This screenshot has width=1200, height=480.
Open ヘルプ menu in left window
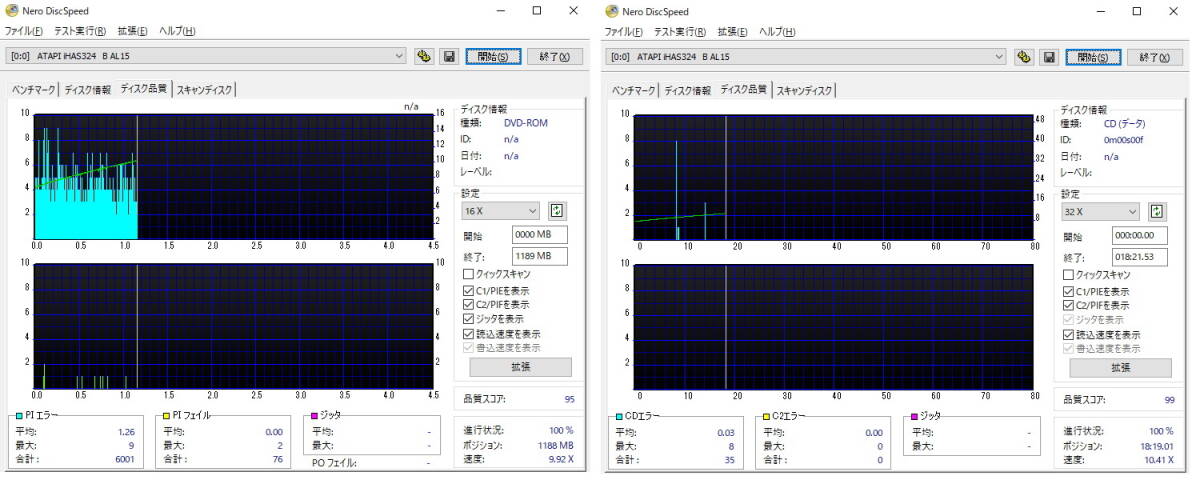coord(176,31)
